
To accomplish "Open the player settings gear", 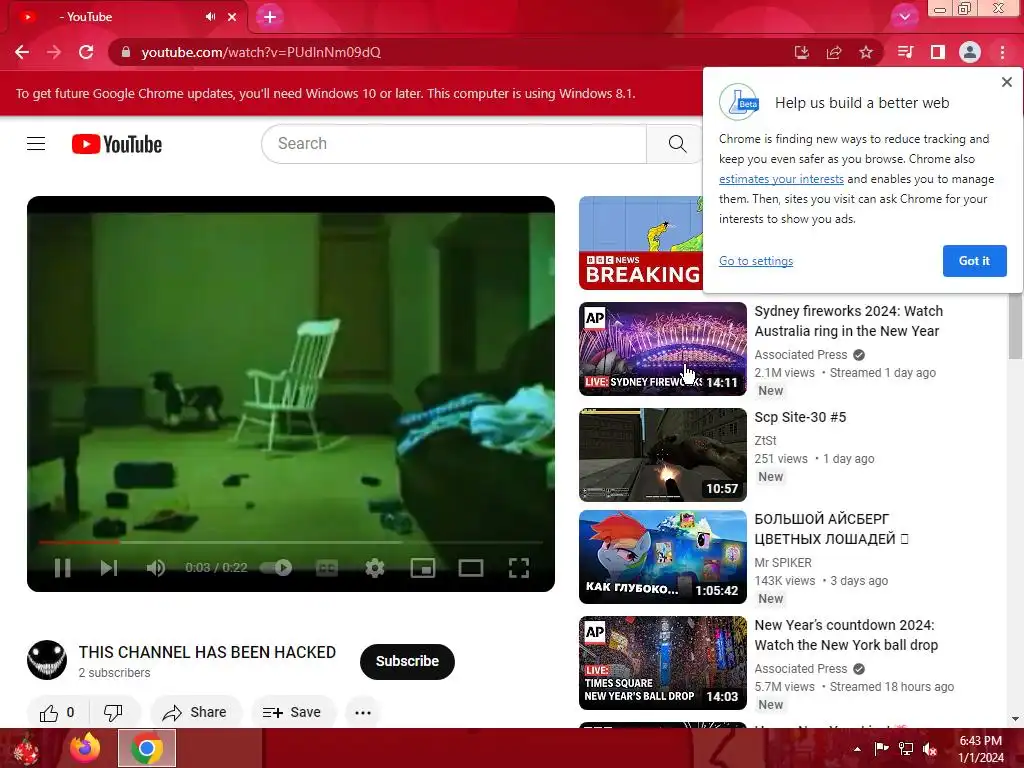I will (x=375, y=568).
